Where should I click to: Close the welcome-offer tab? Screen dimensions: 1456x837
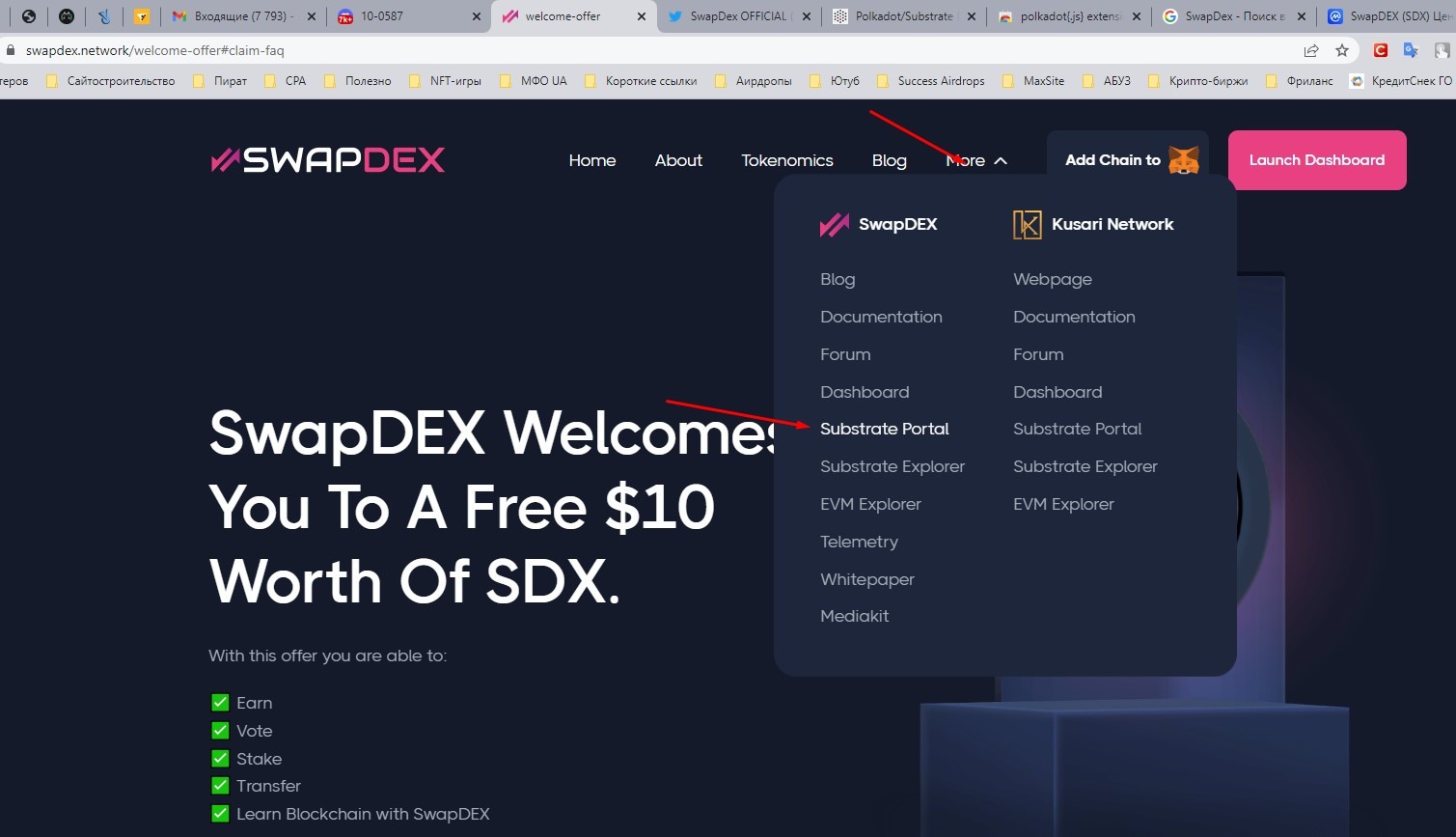642,16
